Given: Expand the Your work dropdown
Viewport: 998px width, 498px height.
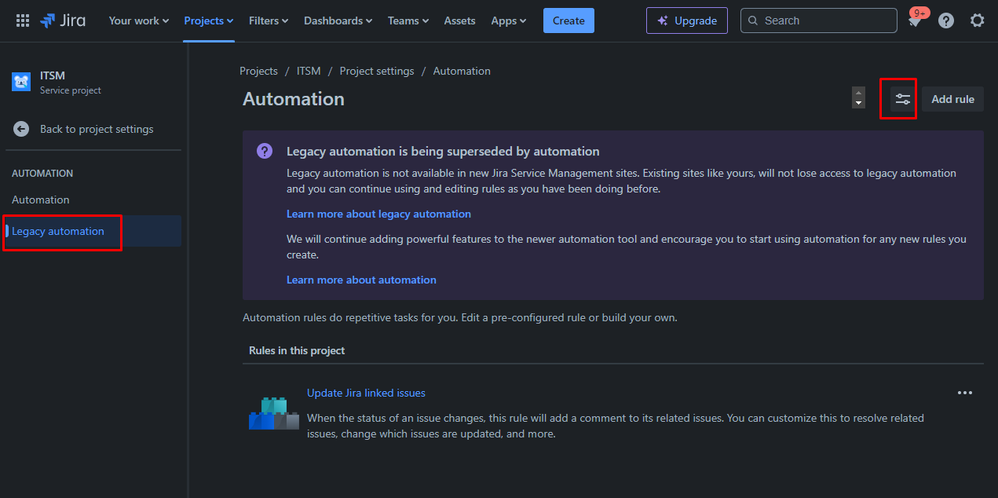Looking at the screenshot, I should pyautogui.click(x=139, y=21).
